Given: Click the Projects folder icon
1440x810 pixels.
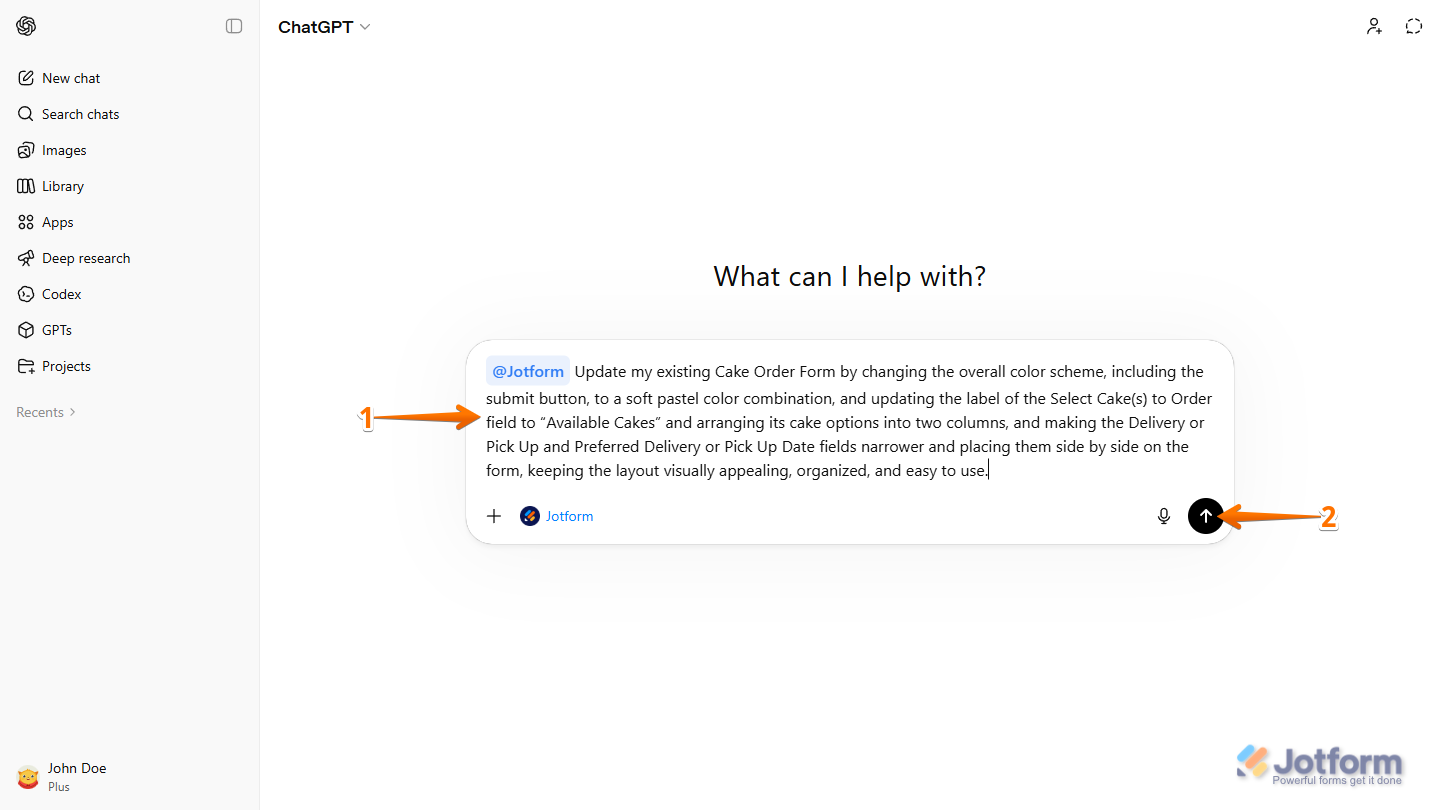Looking at the screenshot, I should [26, 366].
